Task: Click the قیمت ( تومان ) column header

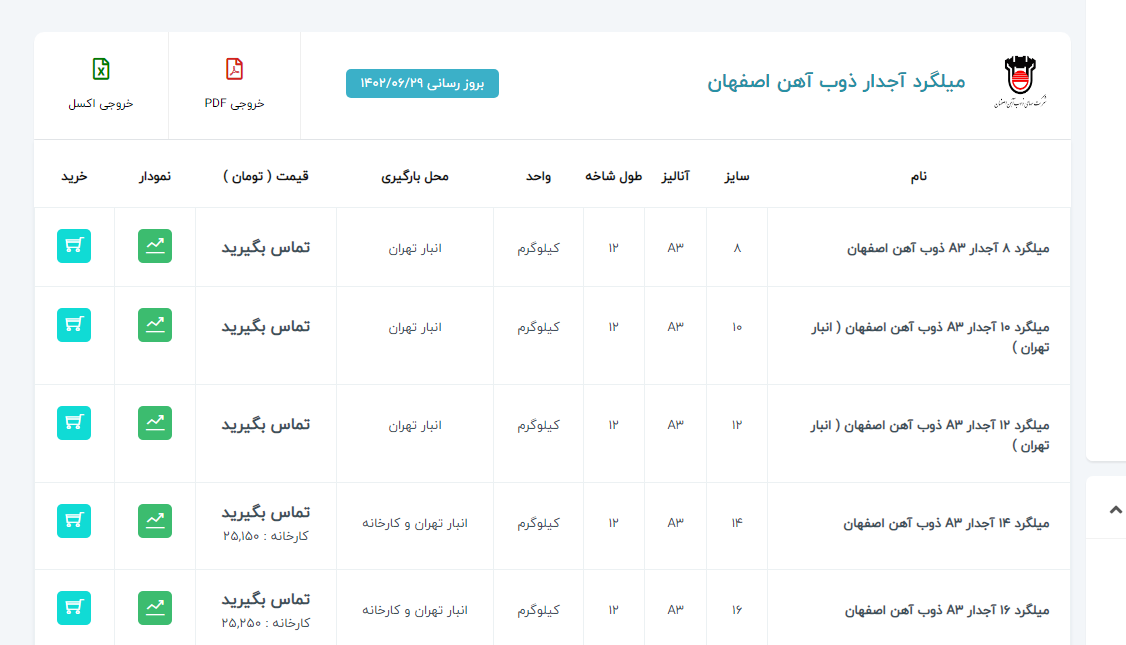Action: click(266, 176)
